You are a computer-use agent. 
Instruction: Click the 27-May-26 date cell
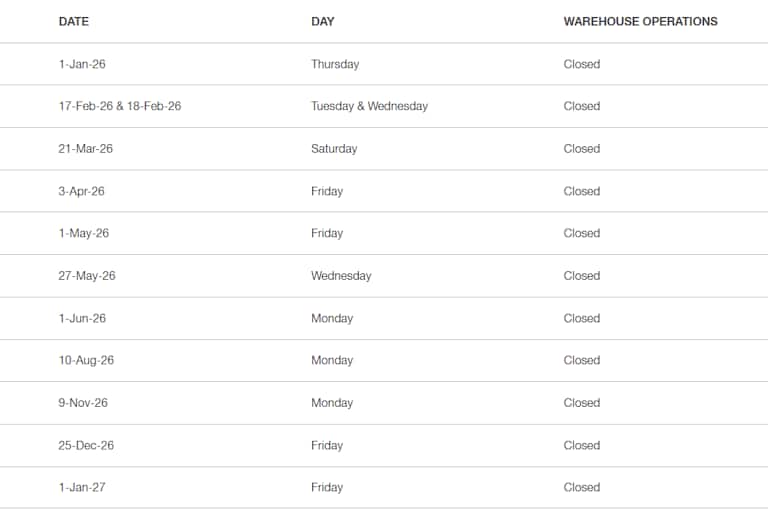[x=87, y=276]
